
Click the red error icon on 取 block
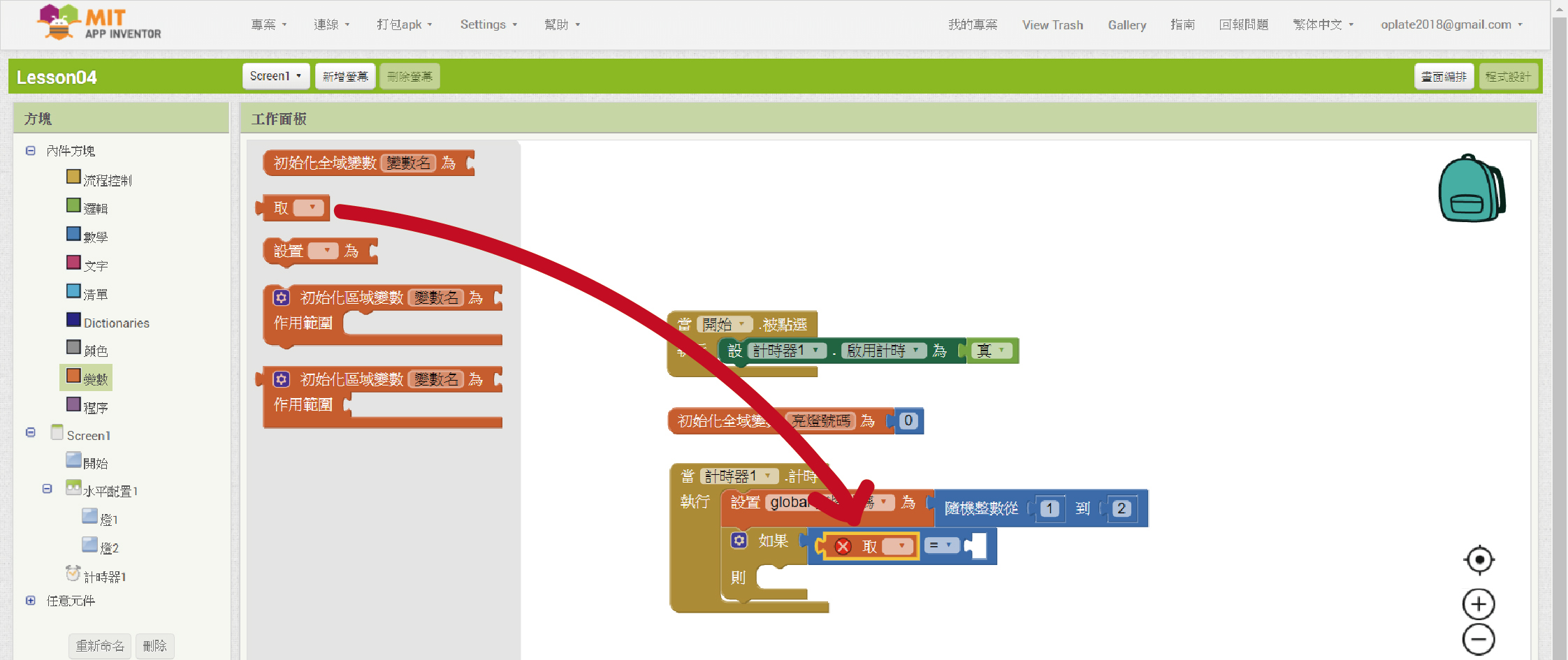(x=843, y=546)
